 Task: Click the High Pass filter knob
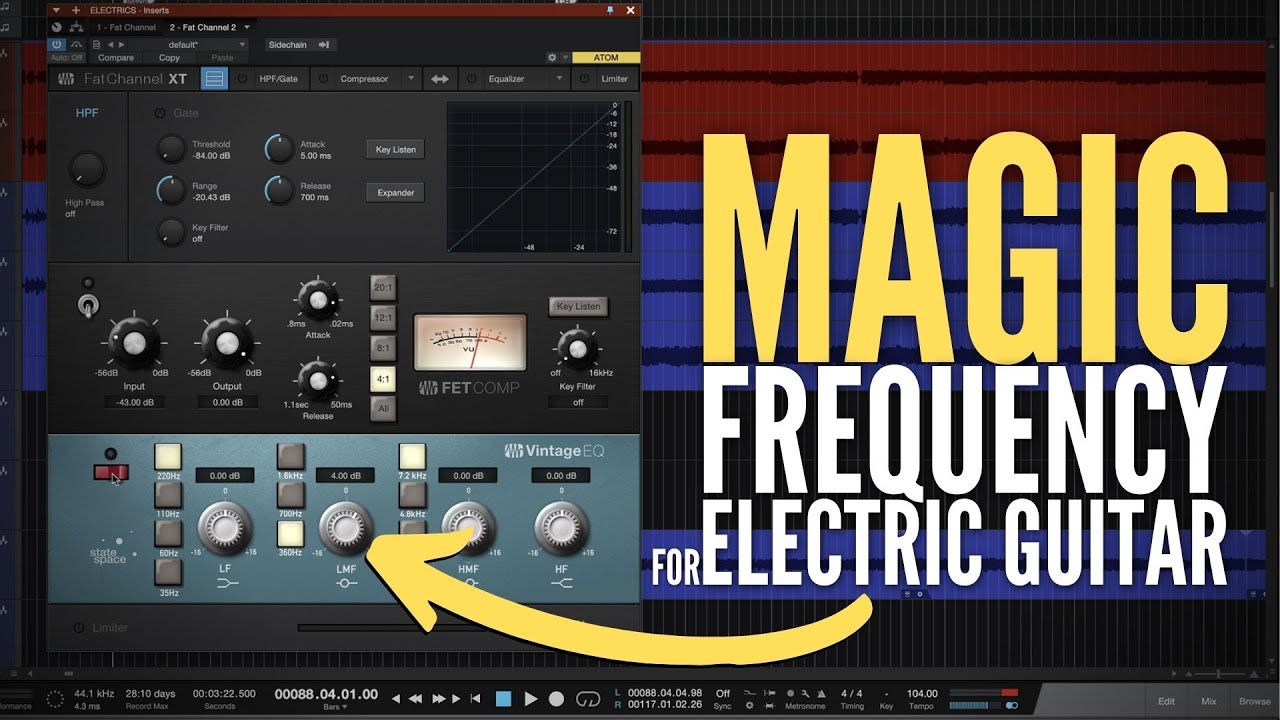point(87,171)
